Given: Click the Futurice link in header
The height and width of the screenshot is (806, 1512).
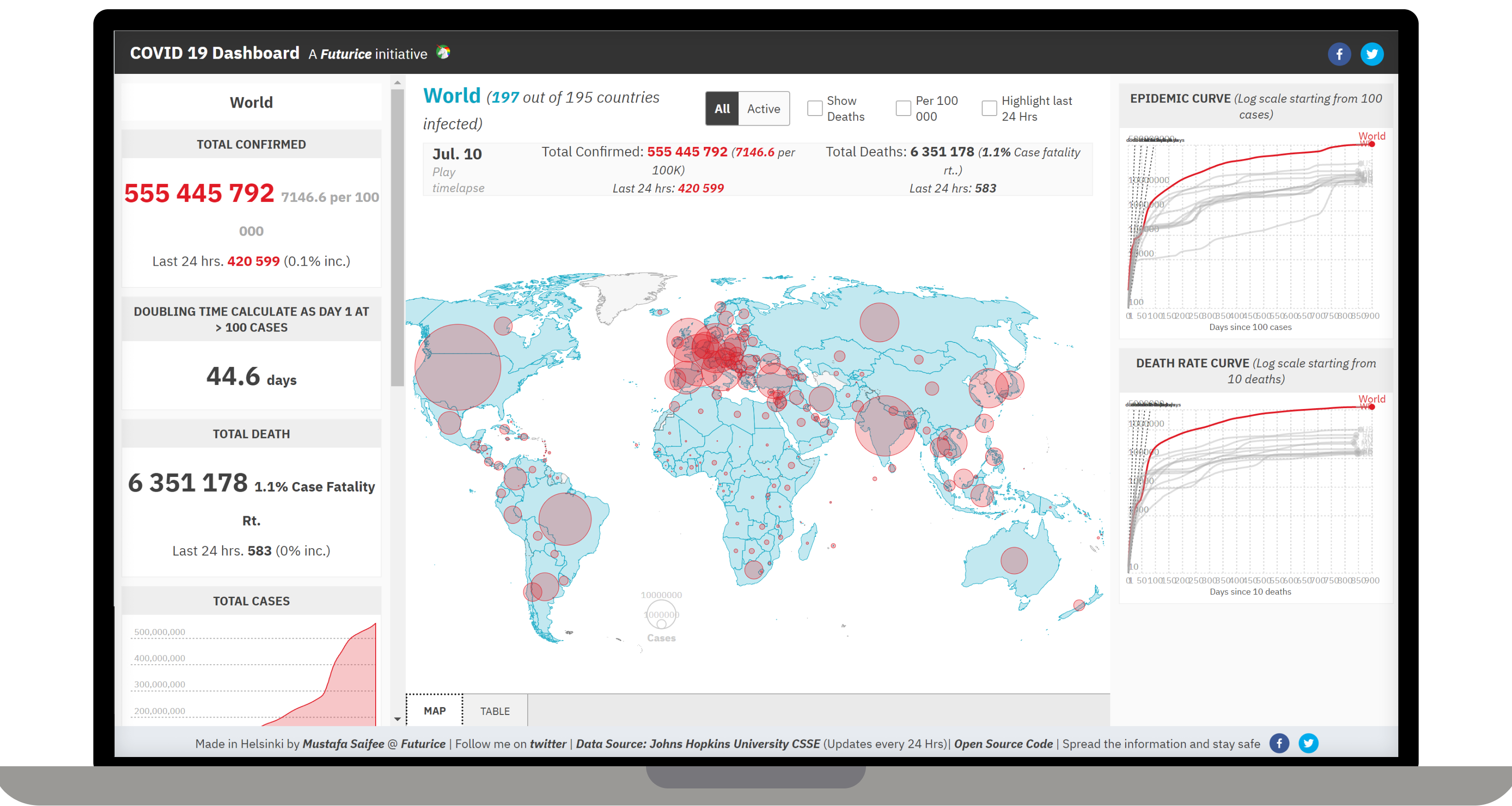Looking at the screenshot, I should [x=346, y=54].
